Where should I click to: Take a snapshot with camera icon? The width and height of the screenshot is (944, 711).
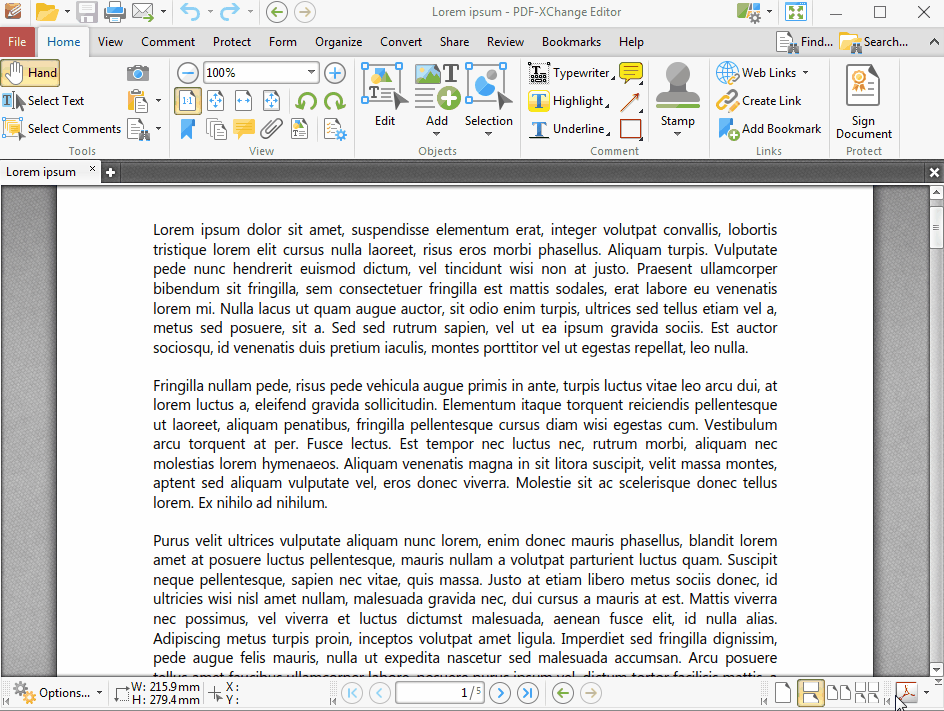coord(138,73)
